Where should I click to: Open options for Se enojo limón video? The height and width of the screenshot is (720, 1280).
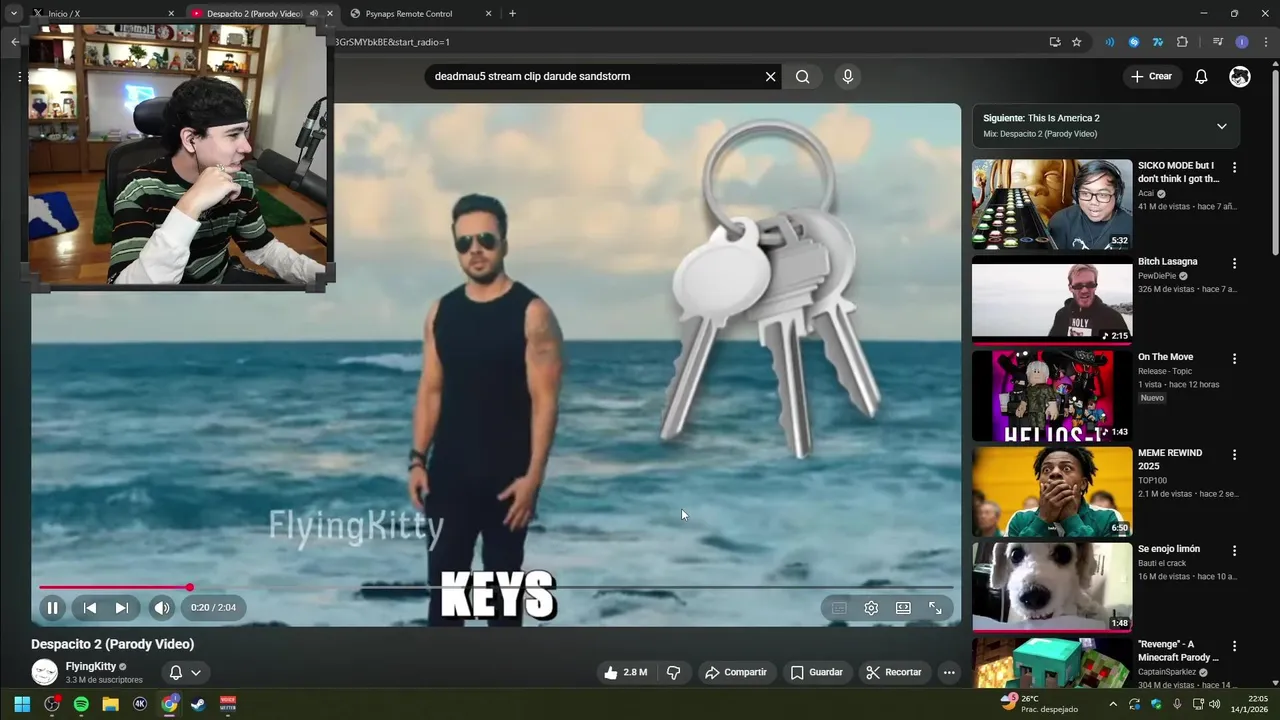pos(1234,550)
